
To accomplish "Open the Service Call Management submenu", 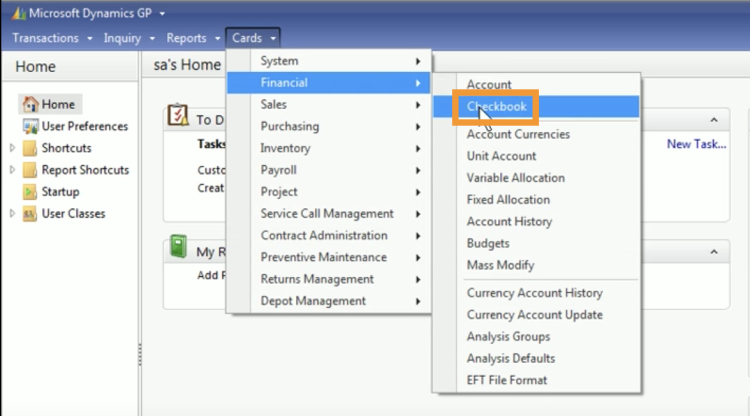I will (329, 214).
